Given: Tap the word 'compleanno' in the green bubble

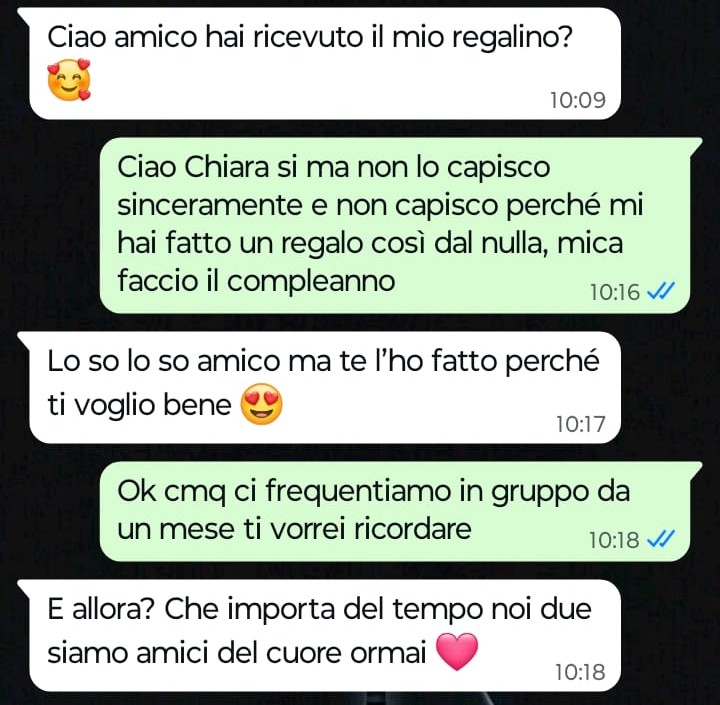Looking at the screenshot, I should click(x=311, y=282).
